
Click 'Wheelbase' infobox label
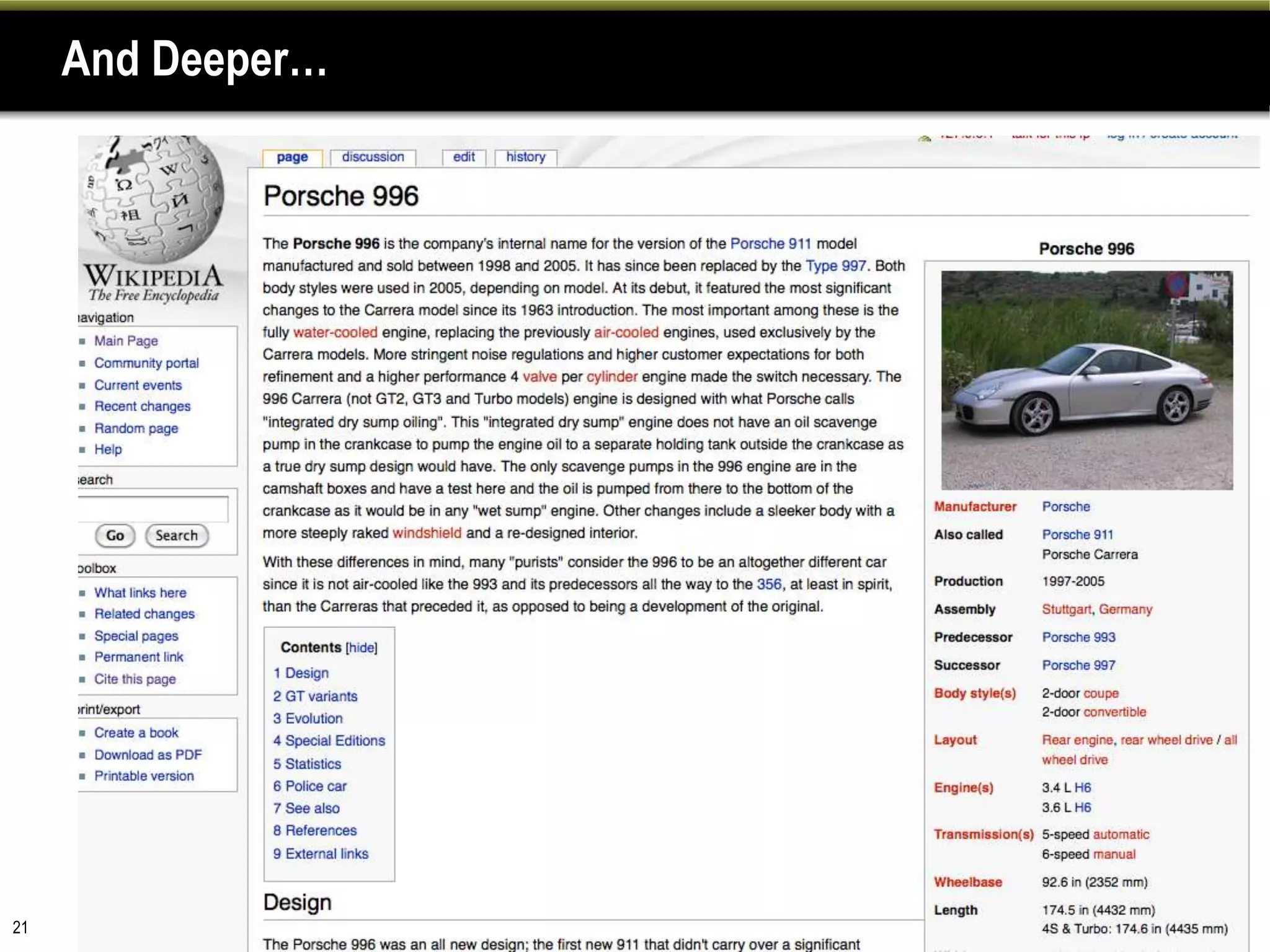tap(968, 882)
